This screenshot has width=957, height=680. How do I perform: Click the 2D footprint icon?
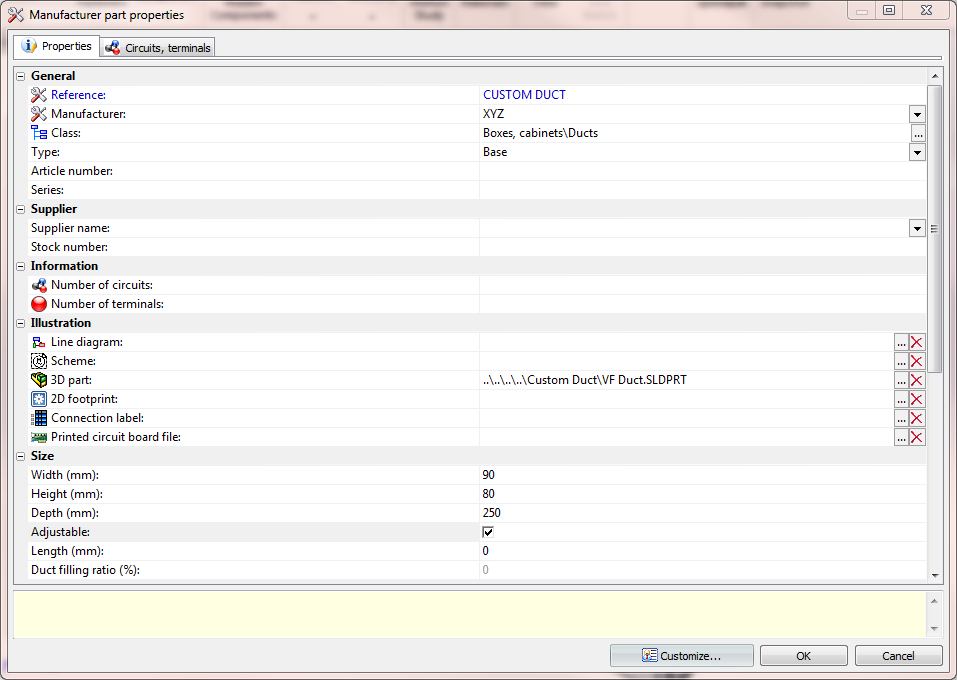(x=38, y=399)
